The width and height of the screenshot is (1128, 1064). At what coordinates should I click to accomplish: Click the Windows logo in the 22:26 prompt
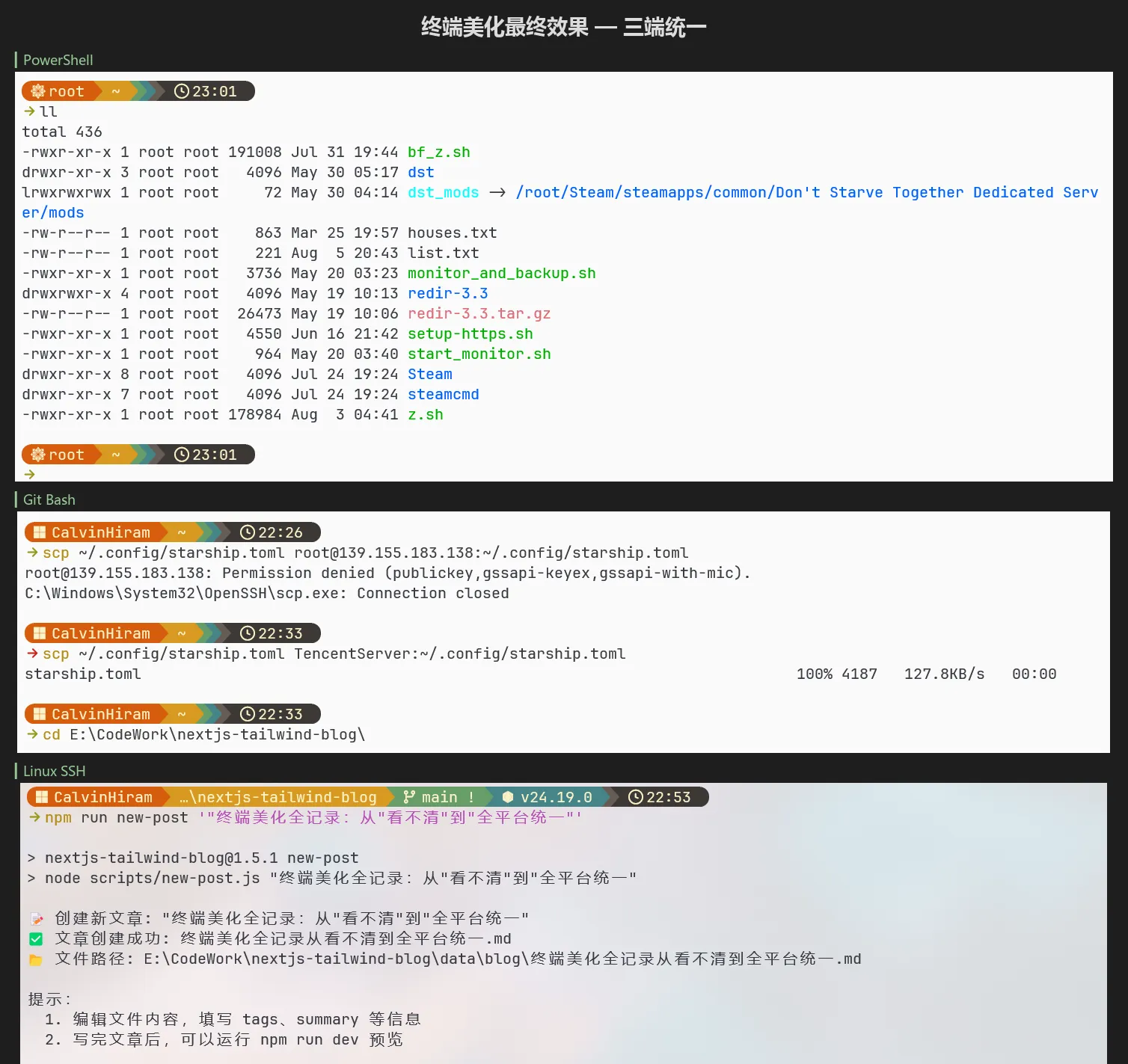pos(40,532)
